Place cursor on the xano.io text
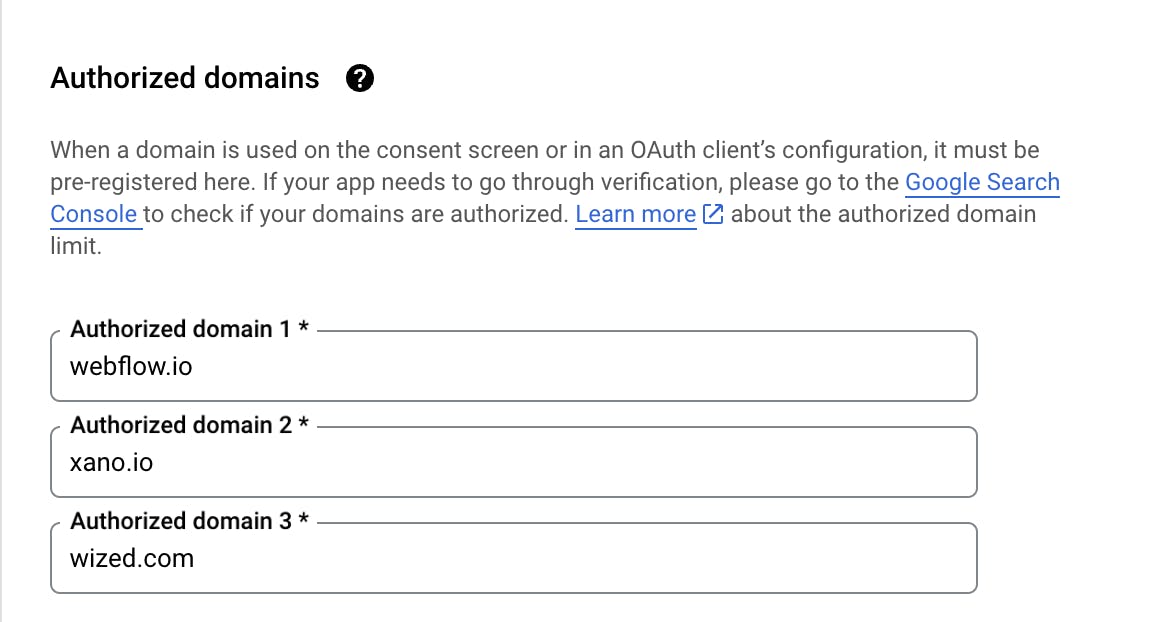Image resolution: width=1158 pixels, height=622 pixels. tap(111, 463)
